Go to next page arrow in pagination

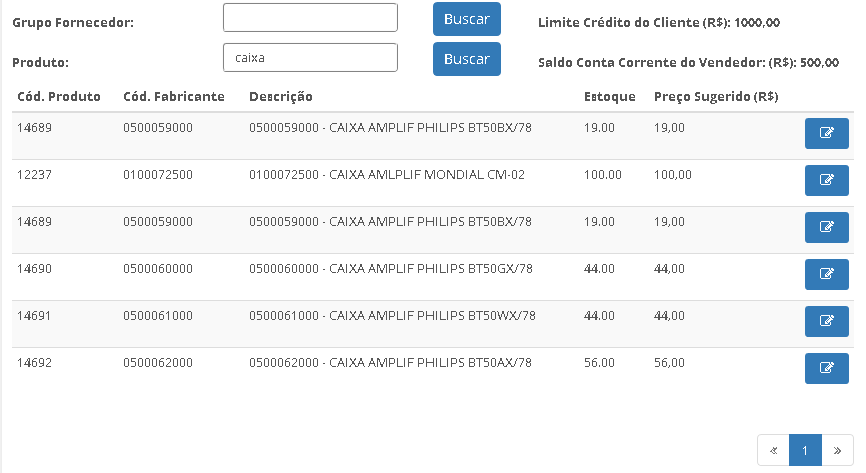(x=837, y=450)
